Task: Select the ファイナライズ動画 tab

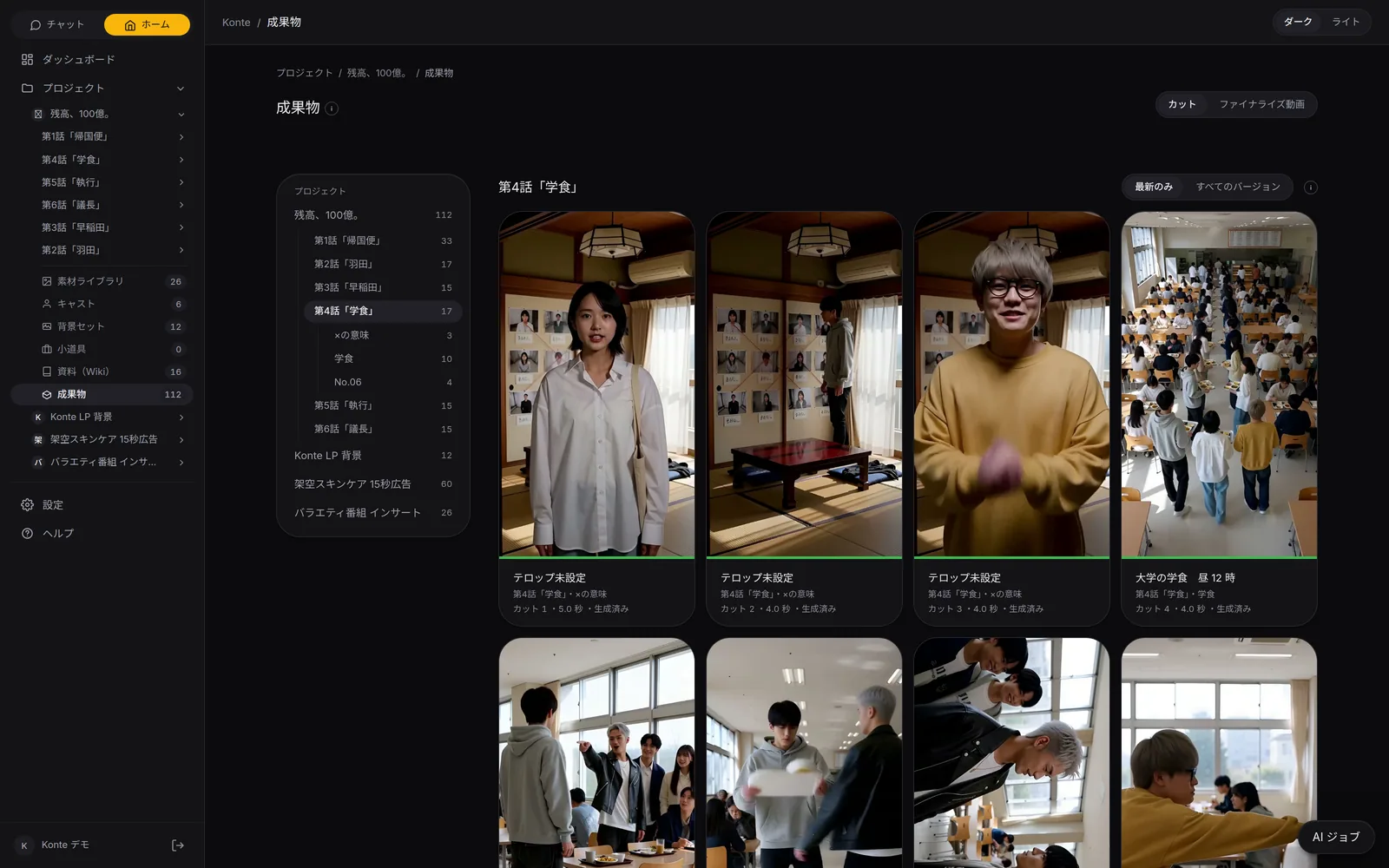Action: 1261,105
